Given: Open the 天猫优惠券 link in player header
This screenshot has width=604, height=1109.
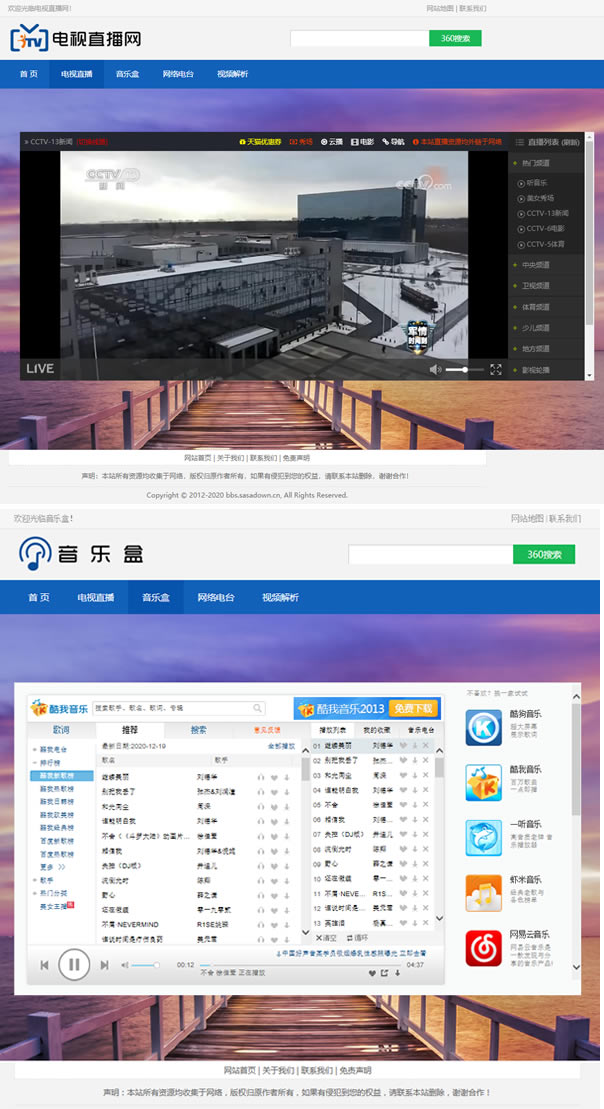Looking at the screenshot, I should click(260, 141).
